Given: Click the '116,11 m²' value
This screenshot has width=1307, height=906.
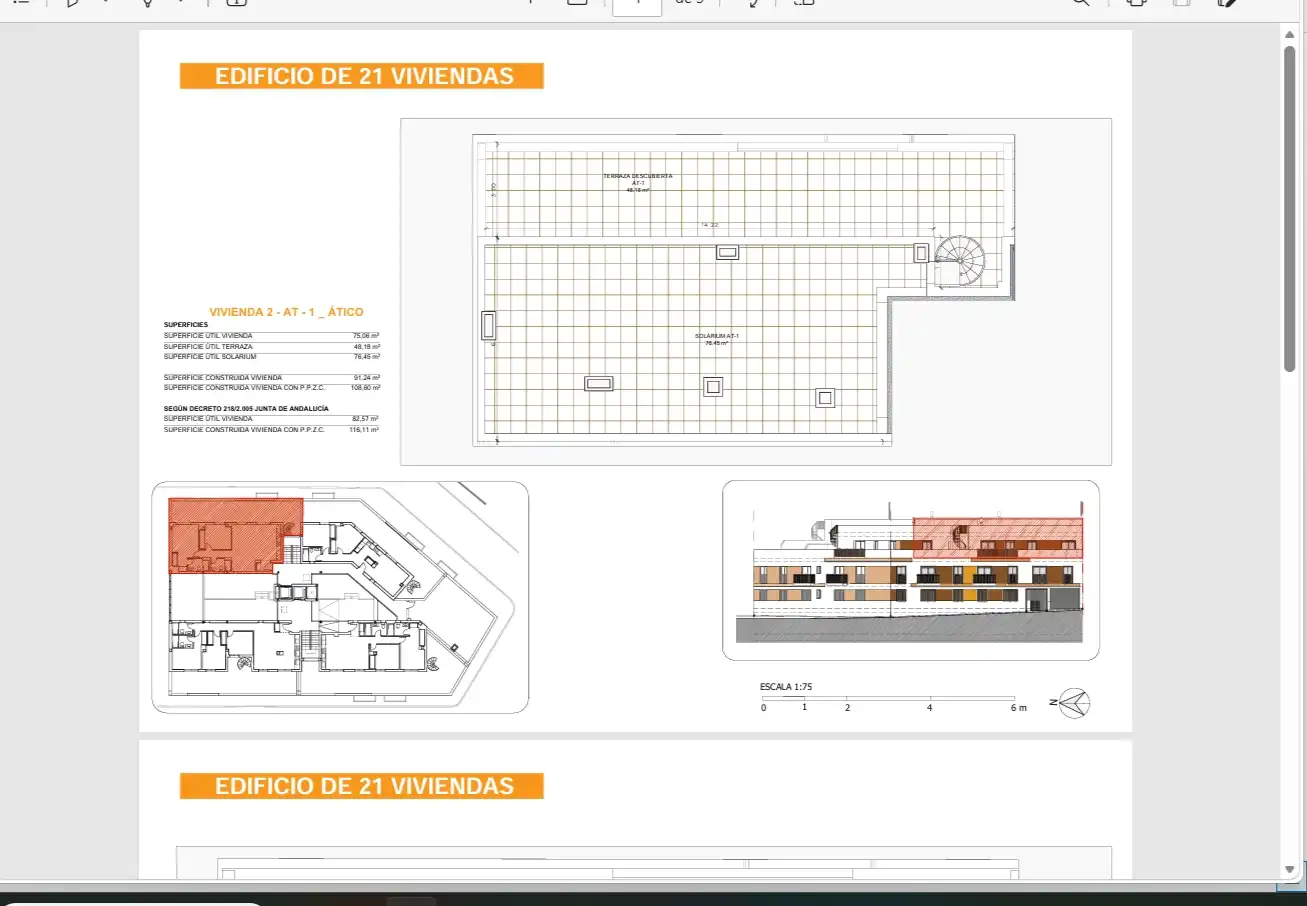Looking at the screenshot, I should click(365, 429).
